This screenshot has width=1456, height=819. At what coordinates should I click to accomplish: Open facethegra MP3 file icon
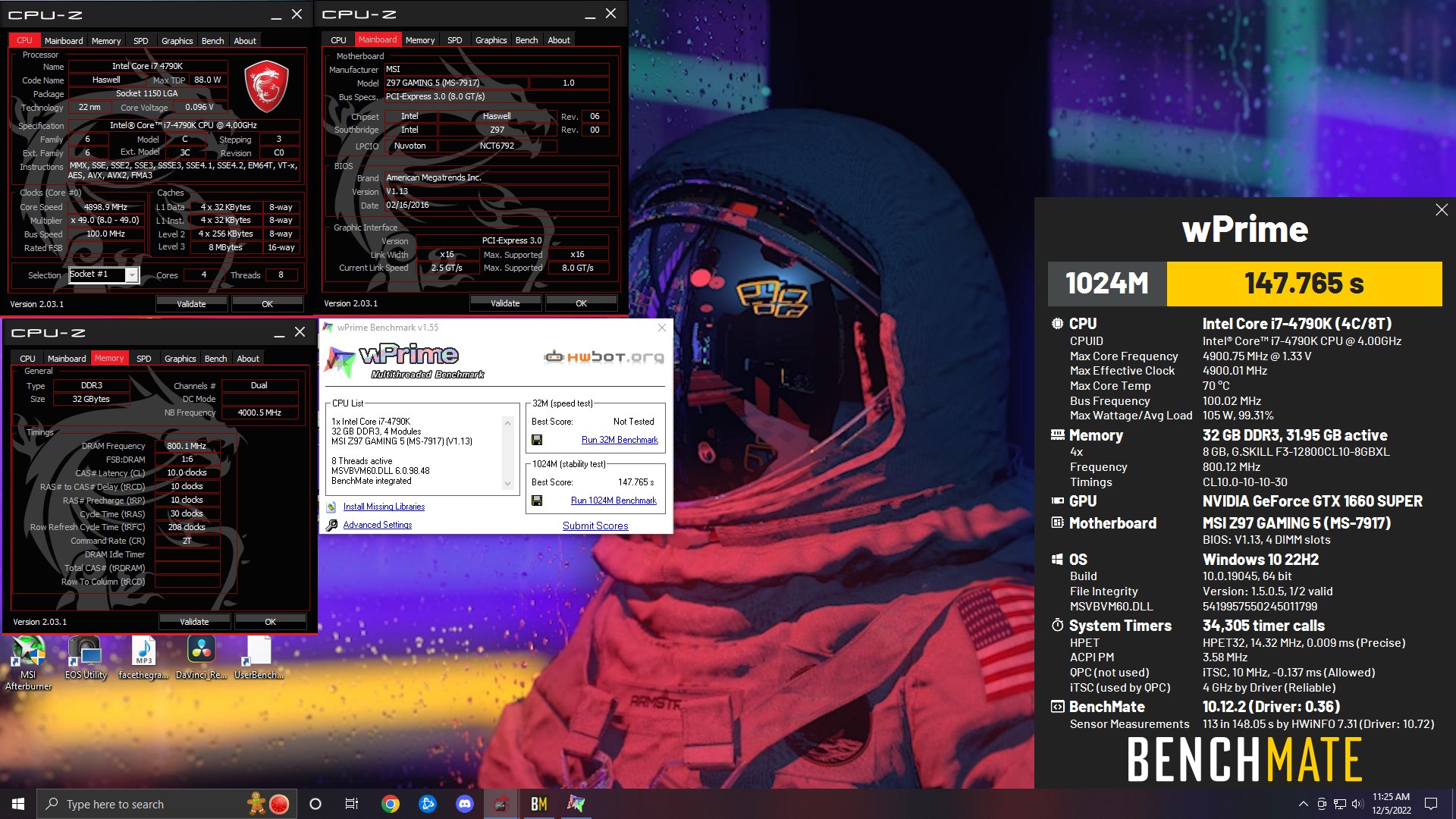point(143,657)
